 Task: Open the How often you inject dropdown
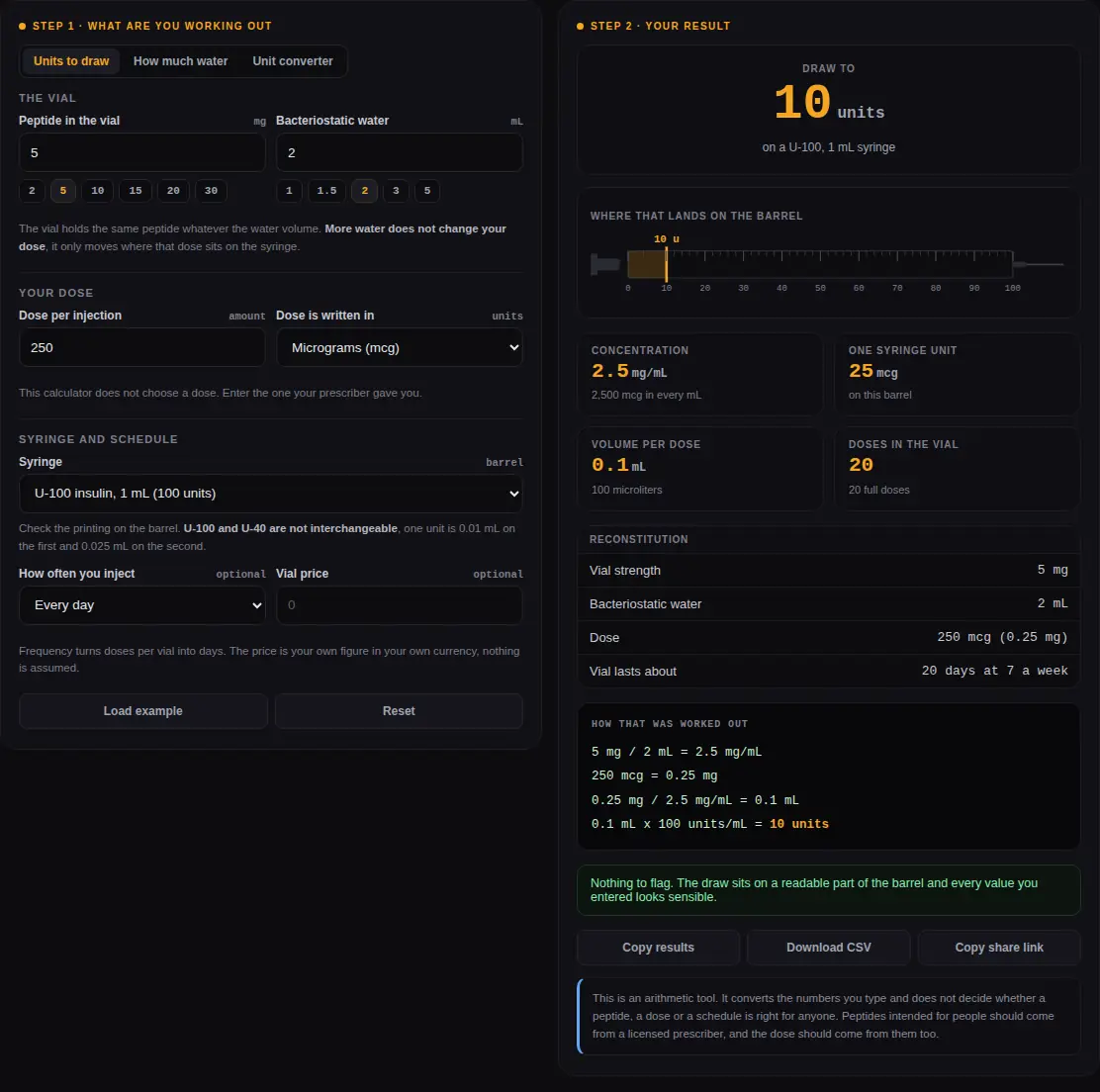142,605
